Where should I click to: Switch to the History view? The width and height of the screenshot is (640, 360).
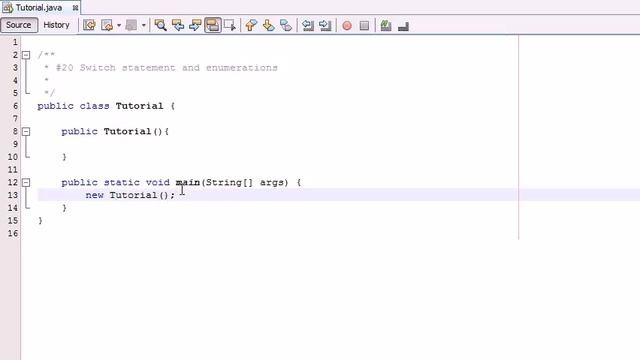coord(56,25)
